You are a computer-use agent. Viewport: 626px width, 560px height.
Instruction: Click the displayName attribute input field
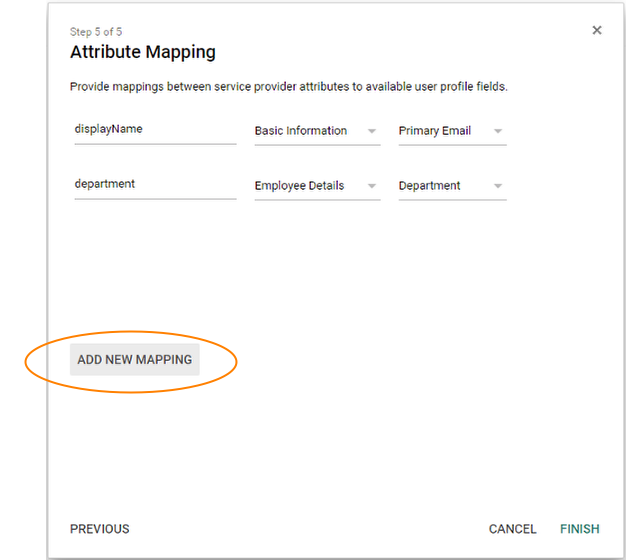pos(154,129)
